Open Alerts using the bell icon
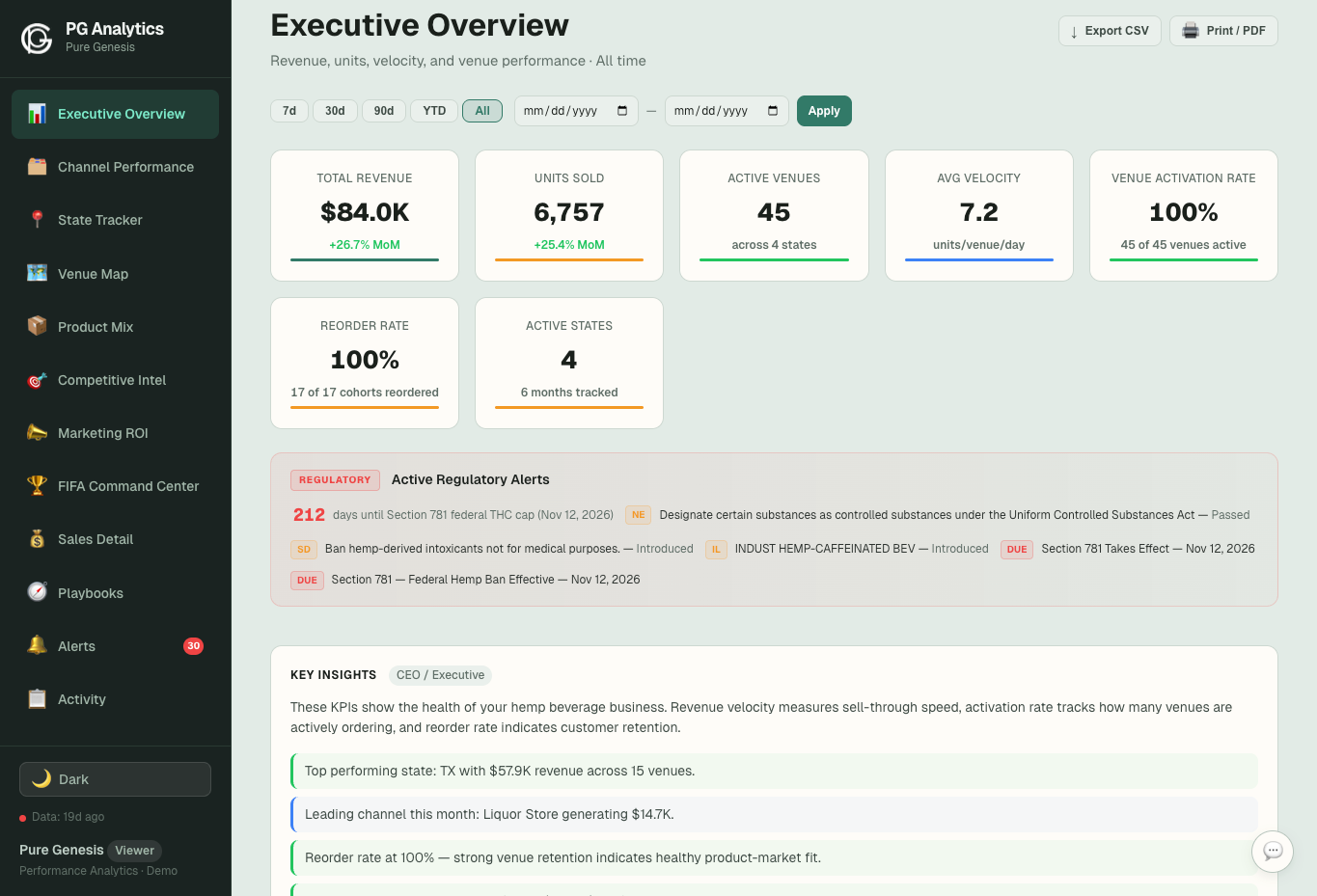Screen dimensions: 1317x896 (x=35, y=645)
